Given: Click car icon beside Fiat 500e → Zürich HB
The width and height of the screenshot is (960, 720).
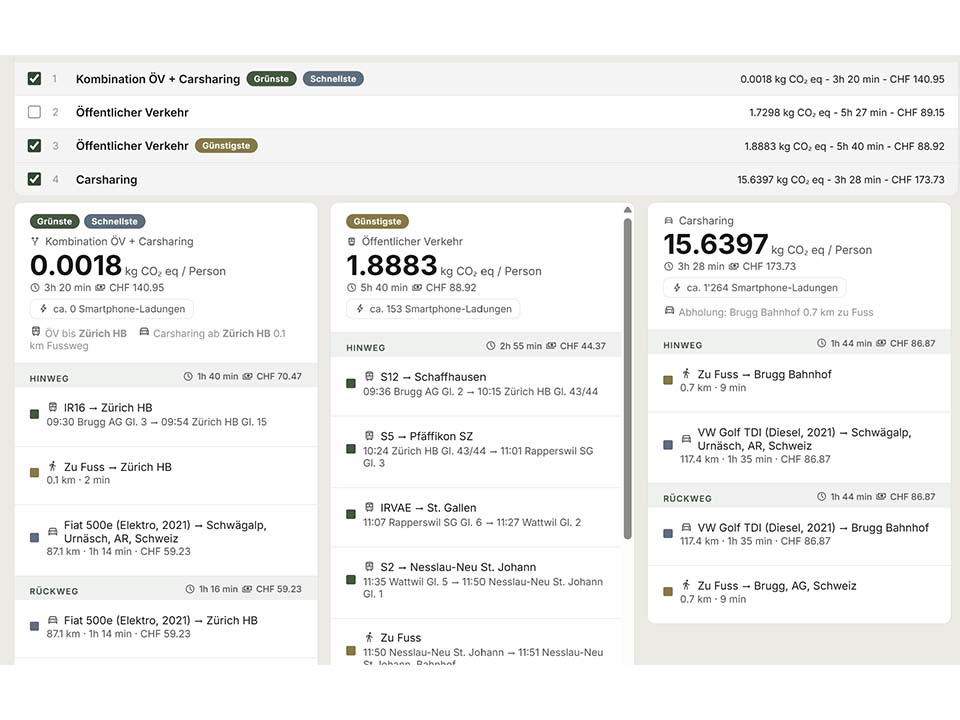Looking at the screenshot, I should click(x=53, y=620).
